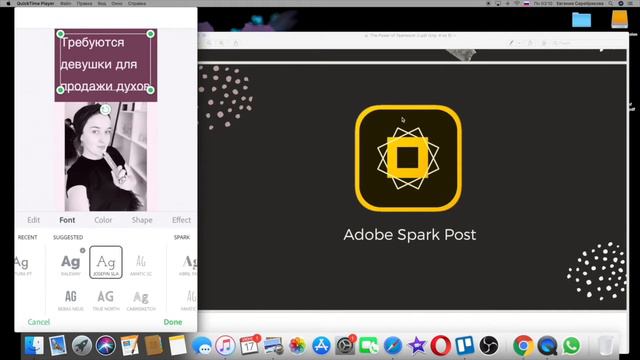
Task: Open FaceTime green icon in Dock
Action: point(369,346)
